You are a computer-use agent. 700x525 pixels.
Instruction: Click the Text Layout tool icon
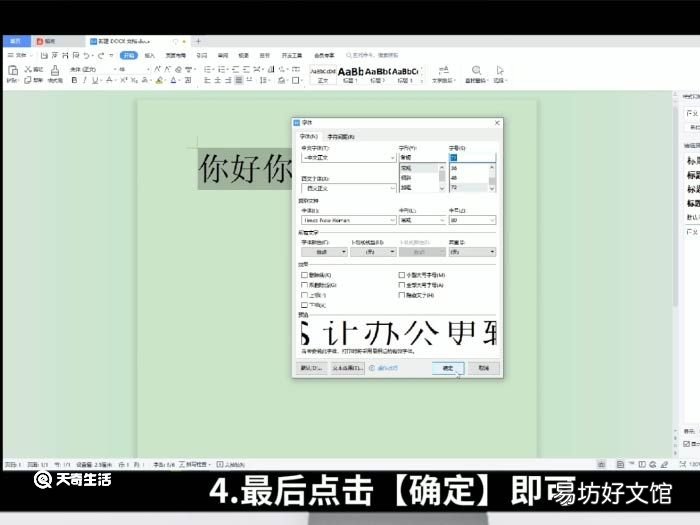[444, 70]
